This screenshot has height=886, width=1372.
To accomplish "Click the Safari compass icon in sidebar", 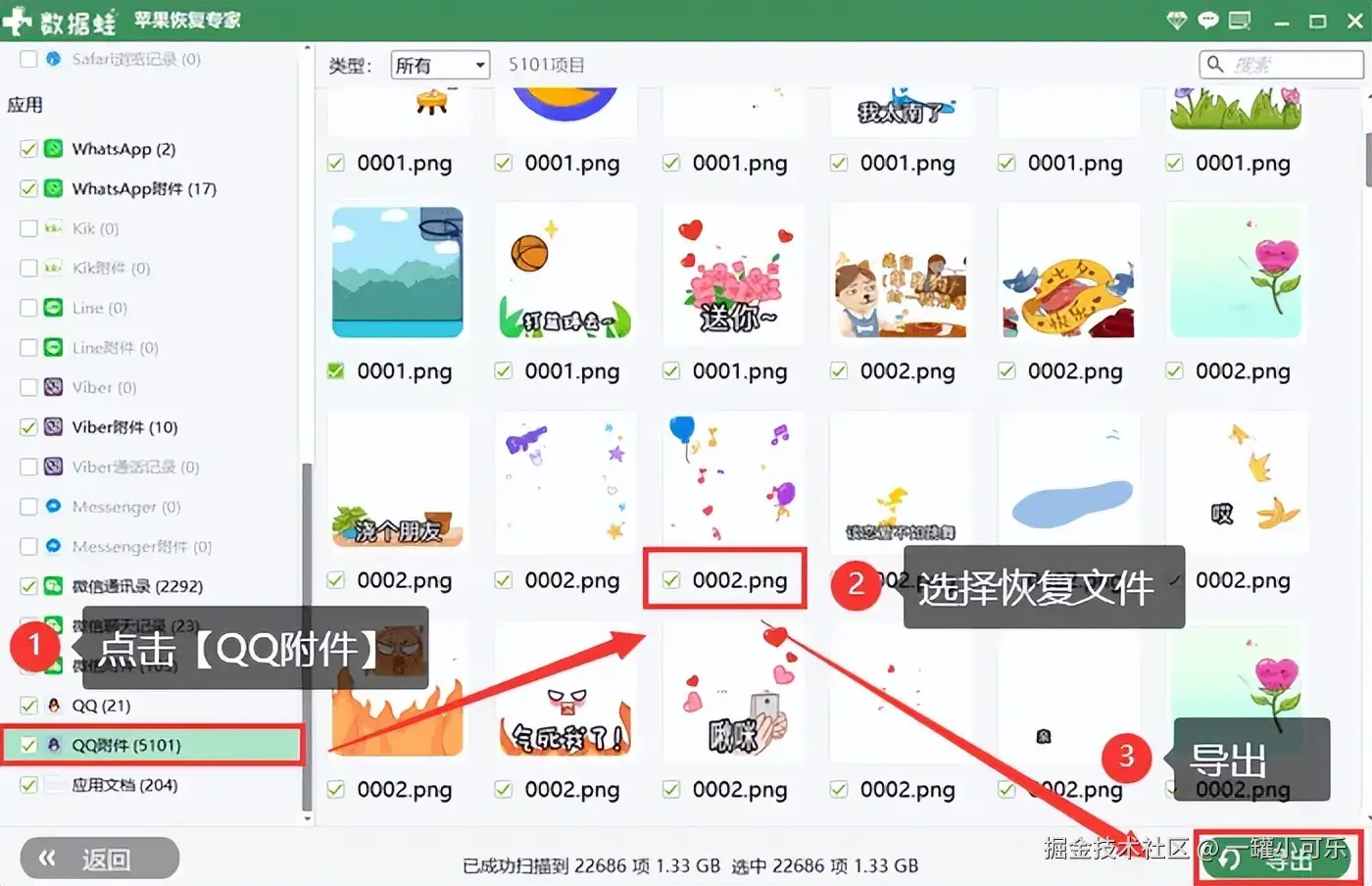I will (53, 59).
